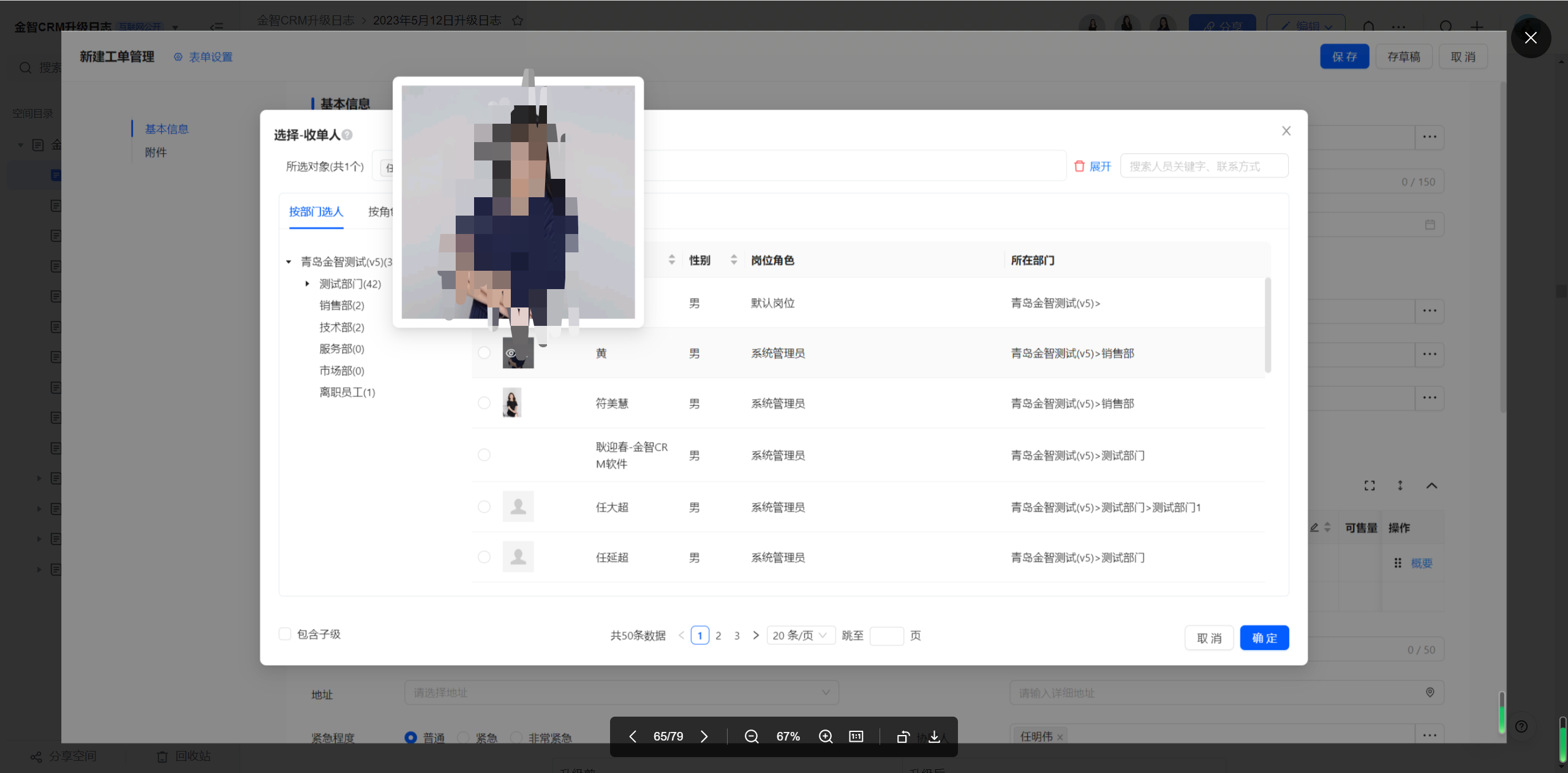Star the 2023年5月12日升级日志 document

(x=518, y=21)
